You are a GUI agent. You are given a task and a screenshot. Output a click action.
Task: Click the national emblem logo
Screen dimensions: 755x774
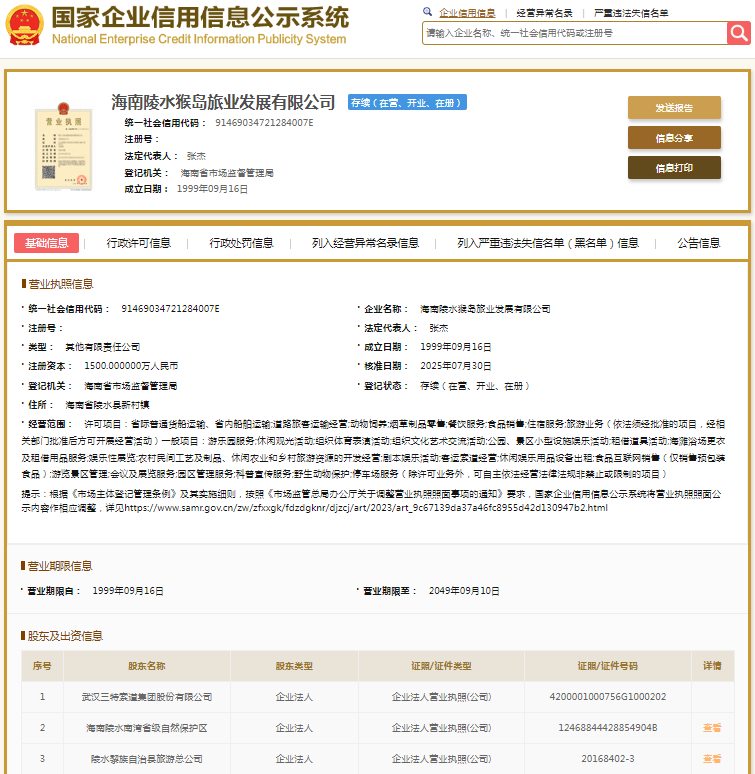coord(24,25)
